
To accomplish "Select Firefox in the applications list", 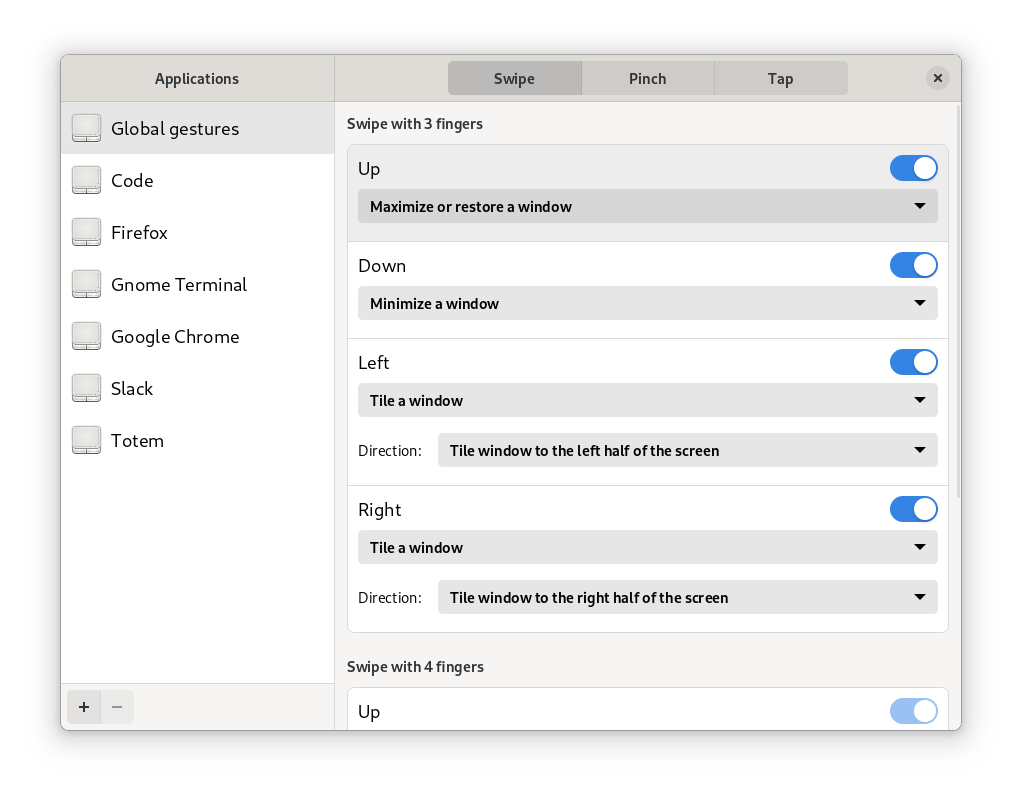I will [x=197, y=233].
